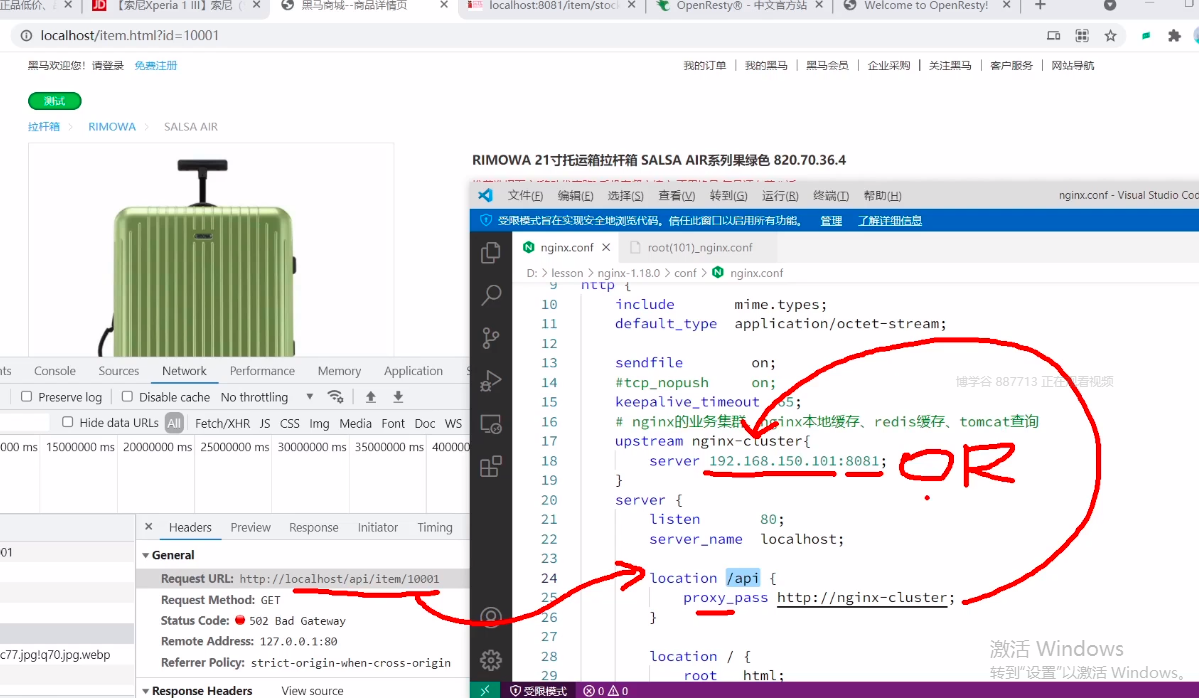1199x698 pixels.
Task: Open the VS Code Remote Explorer icon
Action: (x=491, y=424)
